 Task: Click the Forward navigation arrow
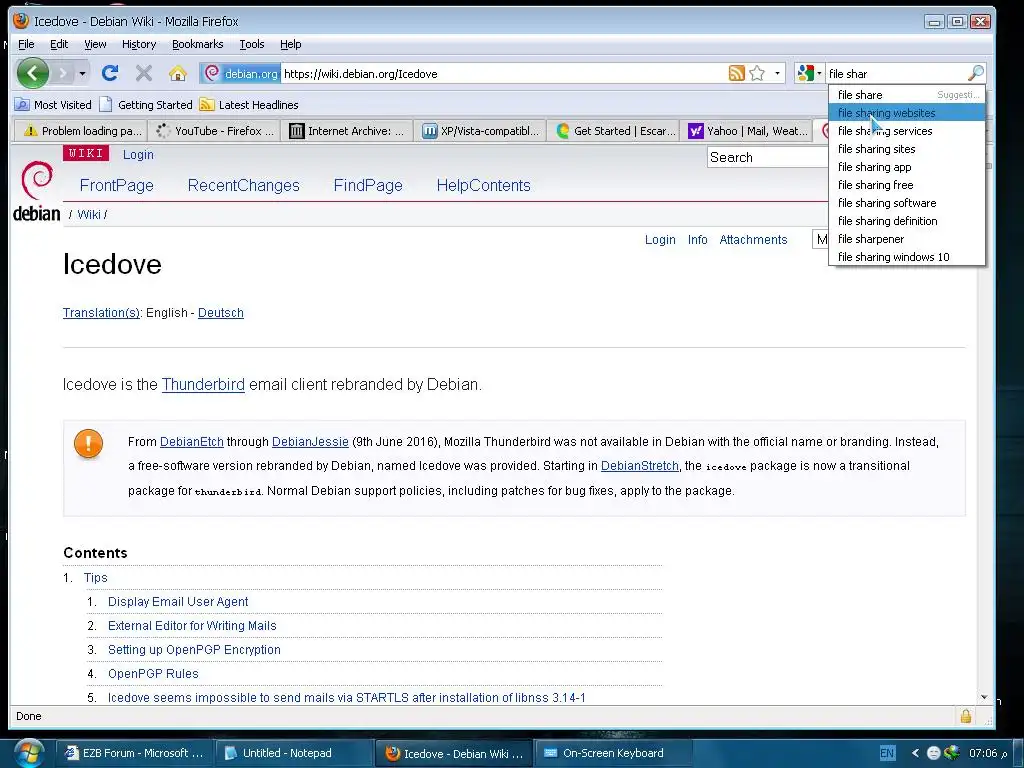[63, 73]
